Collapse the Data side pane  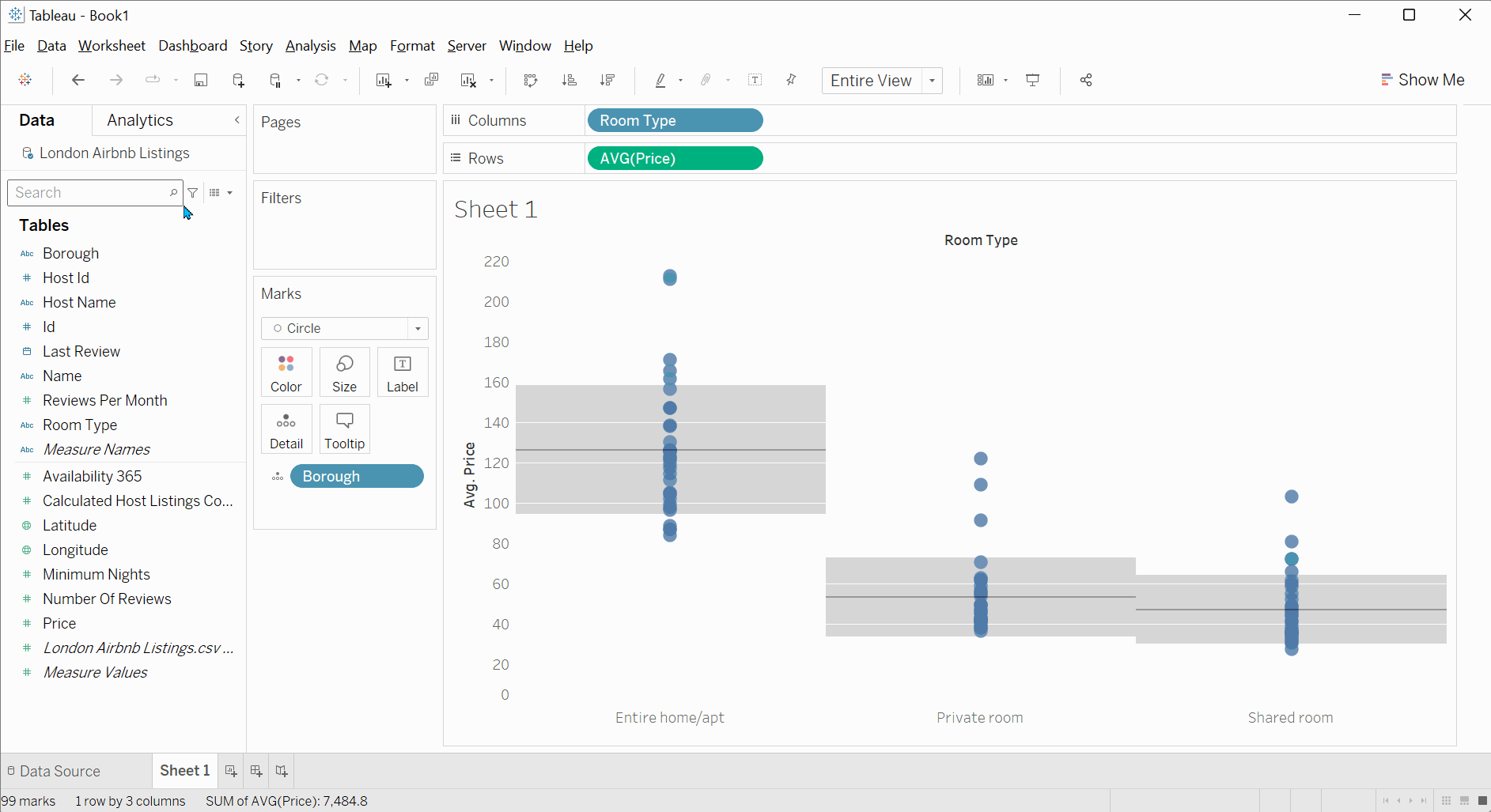(237, 120)
